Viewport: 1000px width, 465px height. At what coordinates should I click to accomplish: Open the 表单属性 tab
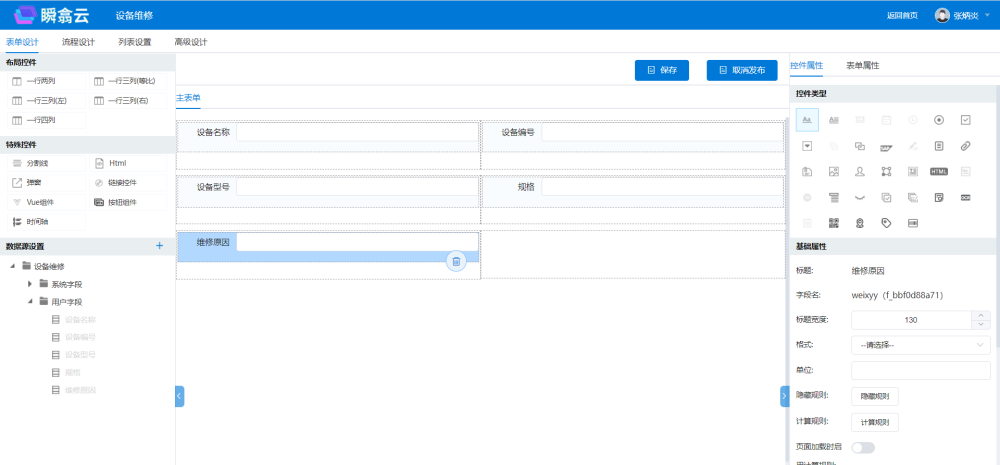click(862, 65)
